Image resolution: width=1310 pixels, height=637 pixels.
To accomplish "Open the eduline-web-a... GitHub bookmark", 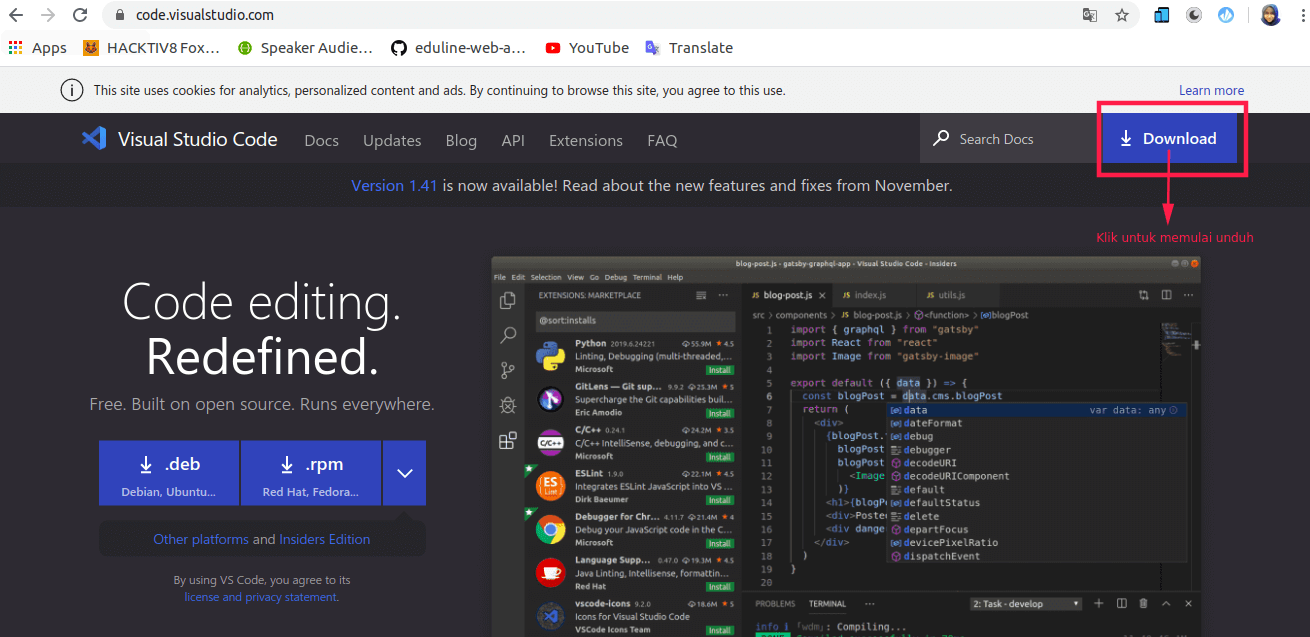I will coord(458,48).
